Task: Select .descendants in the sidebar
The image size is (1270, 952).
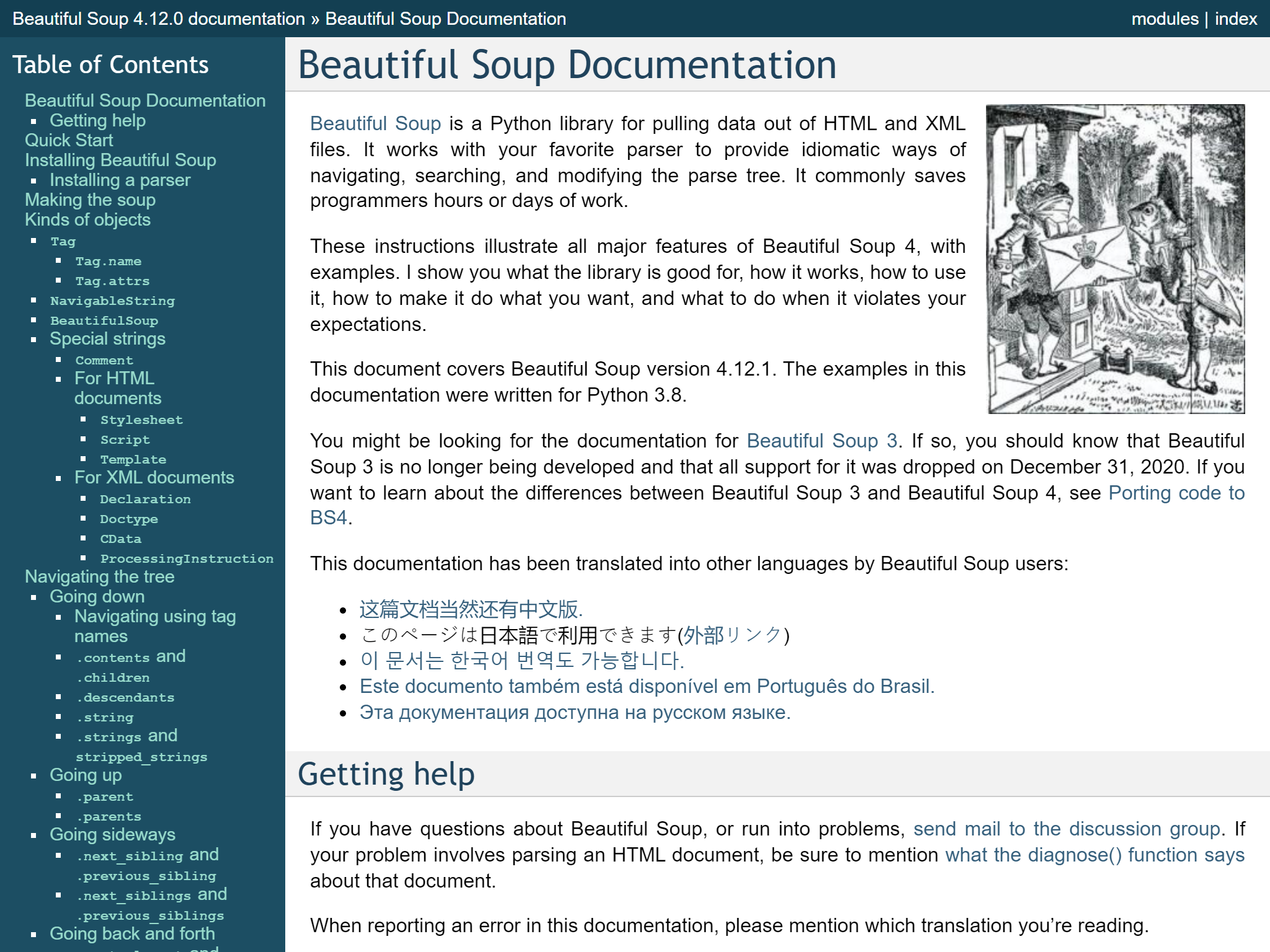Action: pos(125,697)
